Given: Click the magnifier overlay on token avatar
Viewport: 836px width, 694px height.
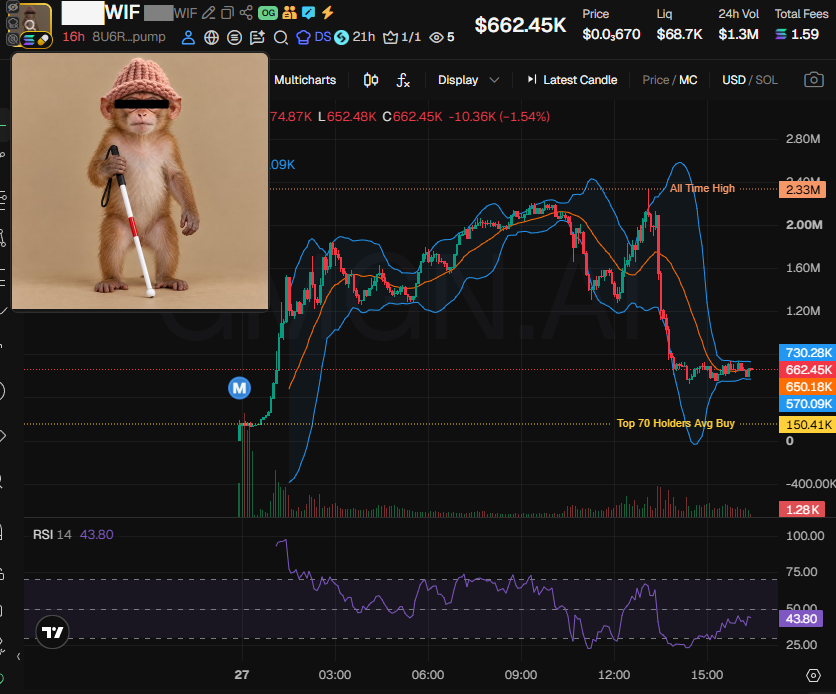Looking at the screenshot, I should [x=30, y=25].
